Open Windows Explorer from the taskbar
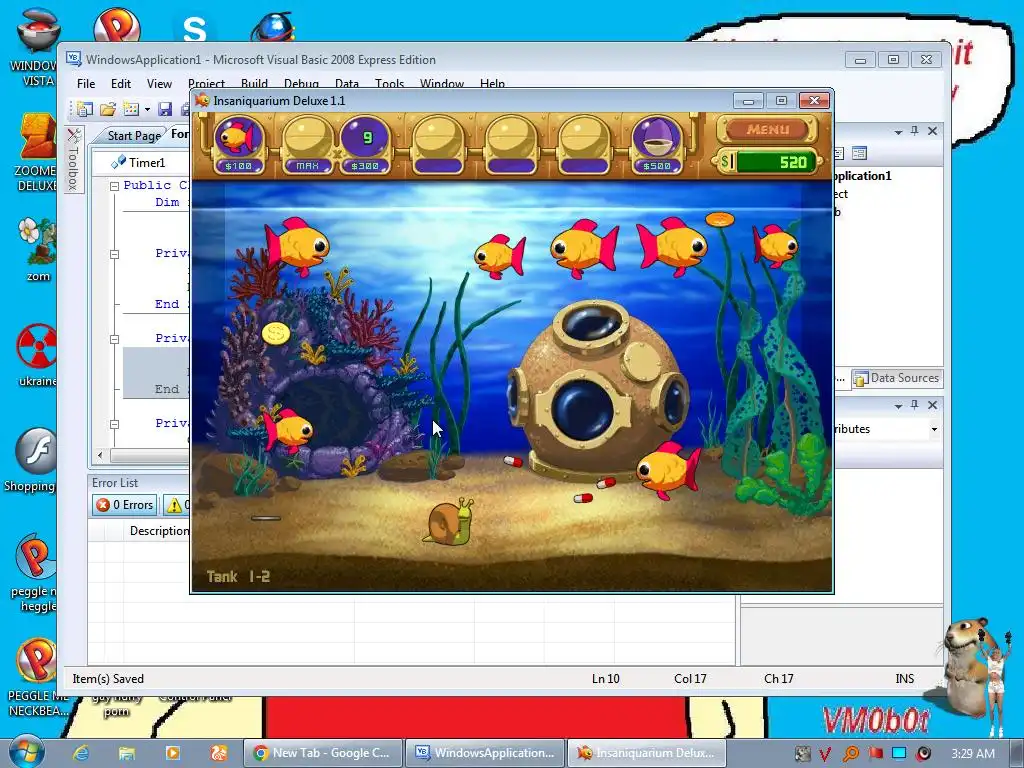Image resolution: width=1024 pixels, height=768 pixels. pyautogui.click(x=127, y=753)
